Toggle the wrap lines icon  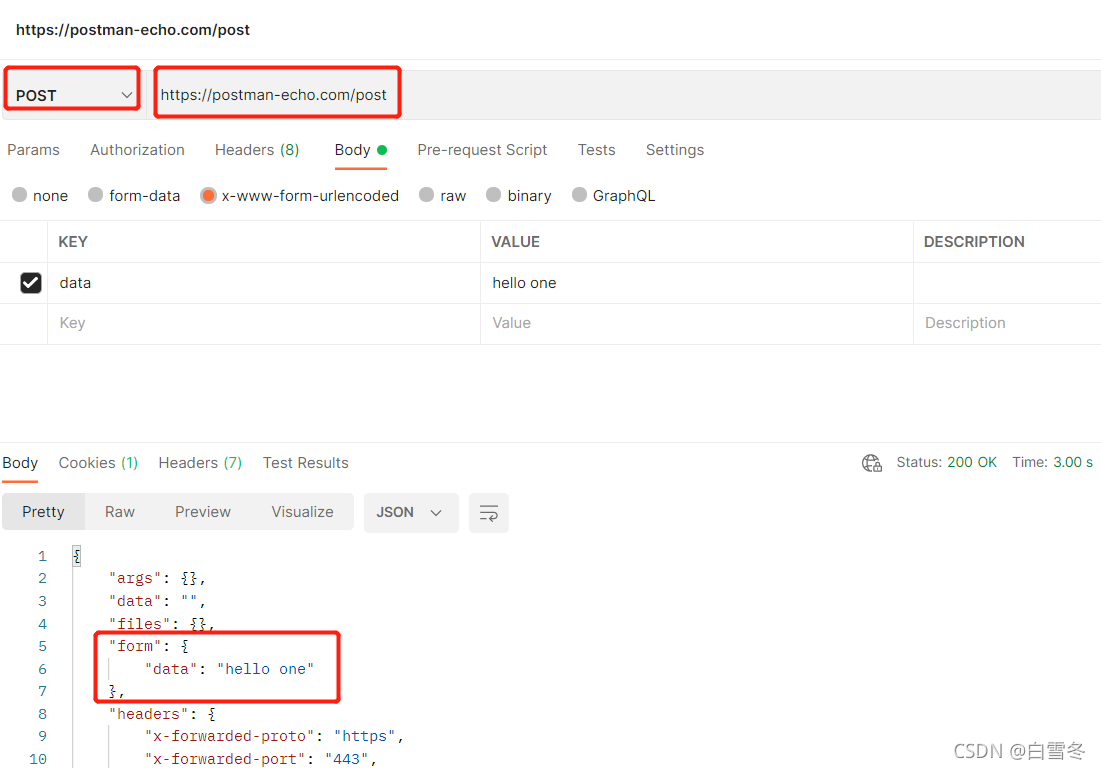489,513
